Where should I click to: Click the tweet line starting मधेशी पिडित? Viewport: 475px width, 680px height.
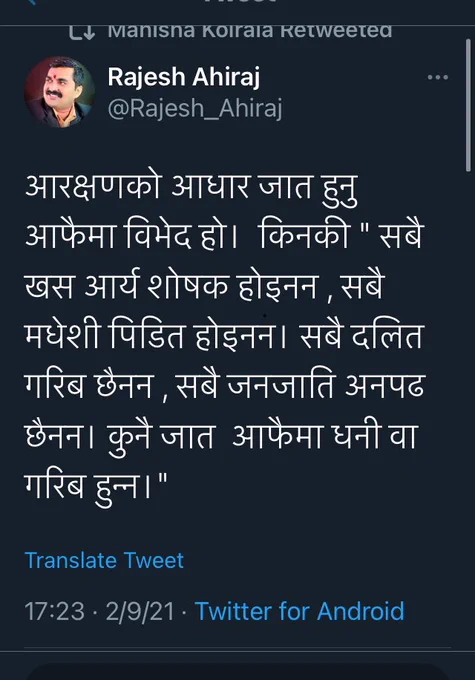[x=223, y=337]
